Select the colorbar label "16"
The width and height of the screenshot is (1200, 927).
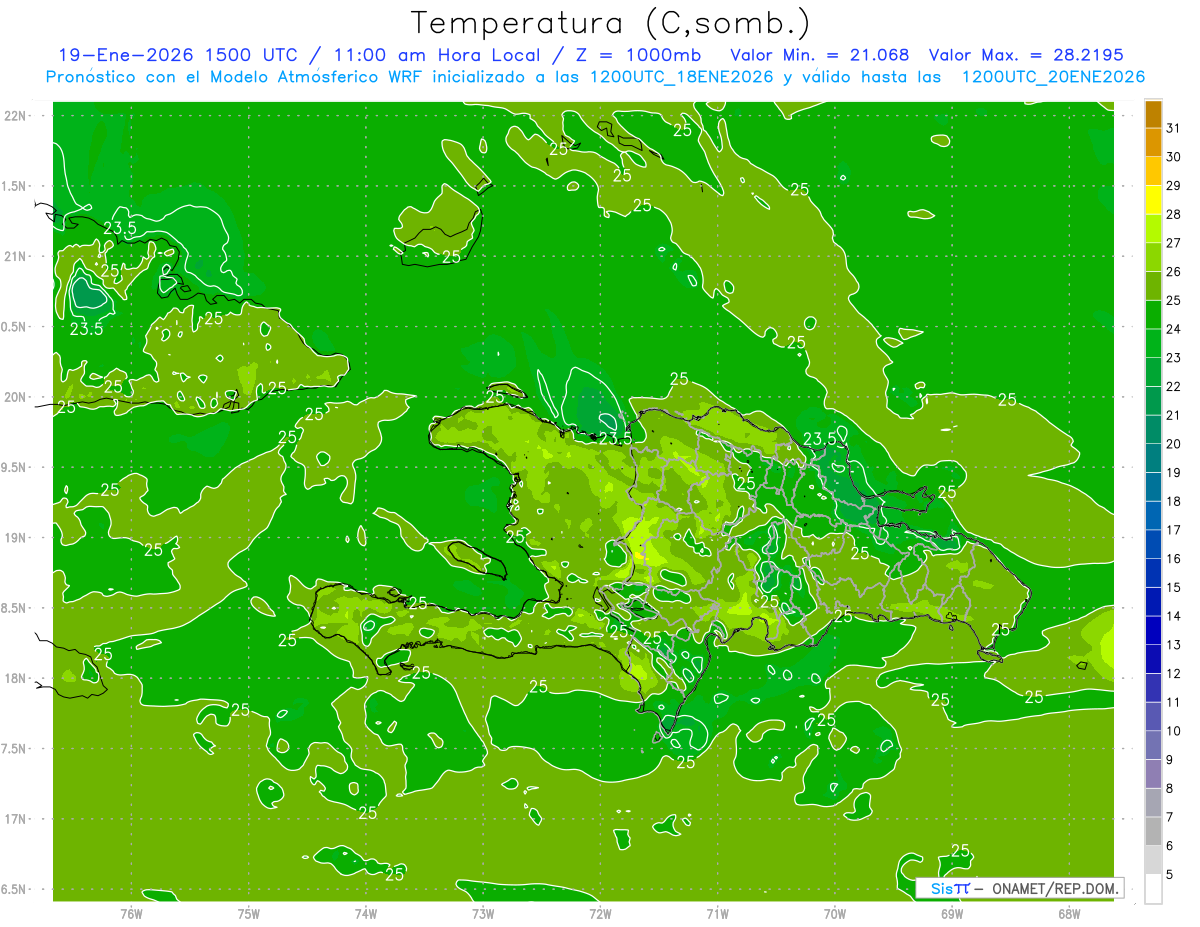pos(1174,559)
